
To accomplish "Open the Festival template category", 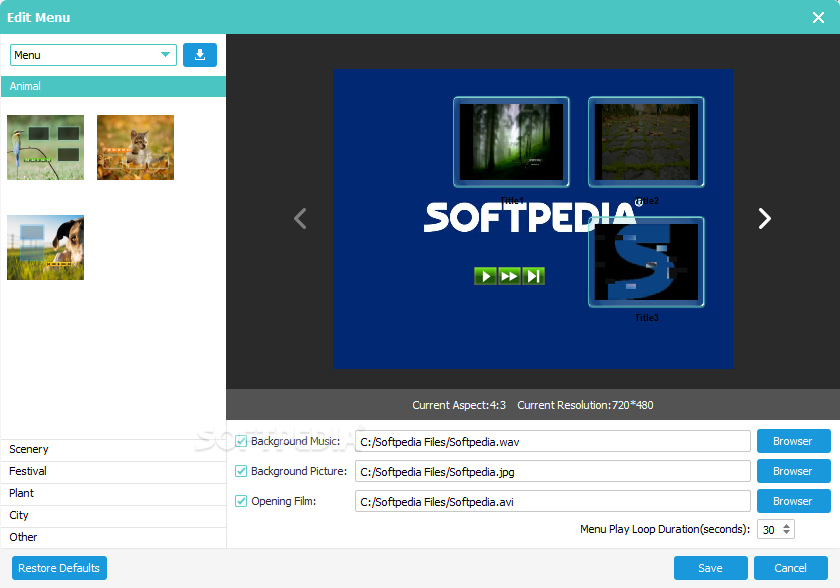I will [113, 471].
